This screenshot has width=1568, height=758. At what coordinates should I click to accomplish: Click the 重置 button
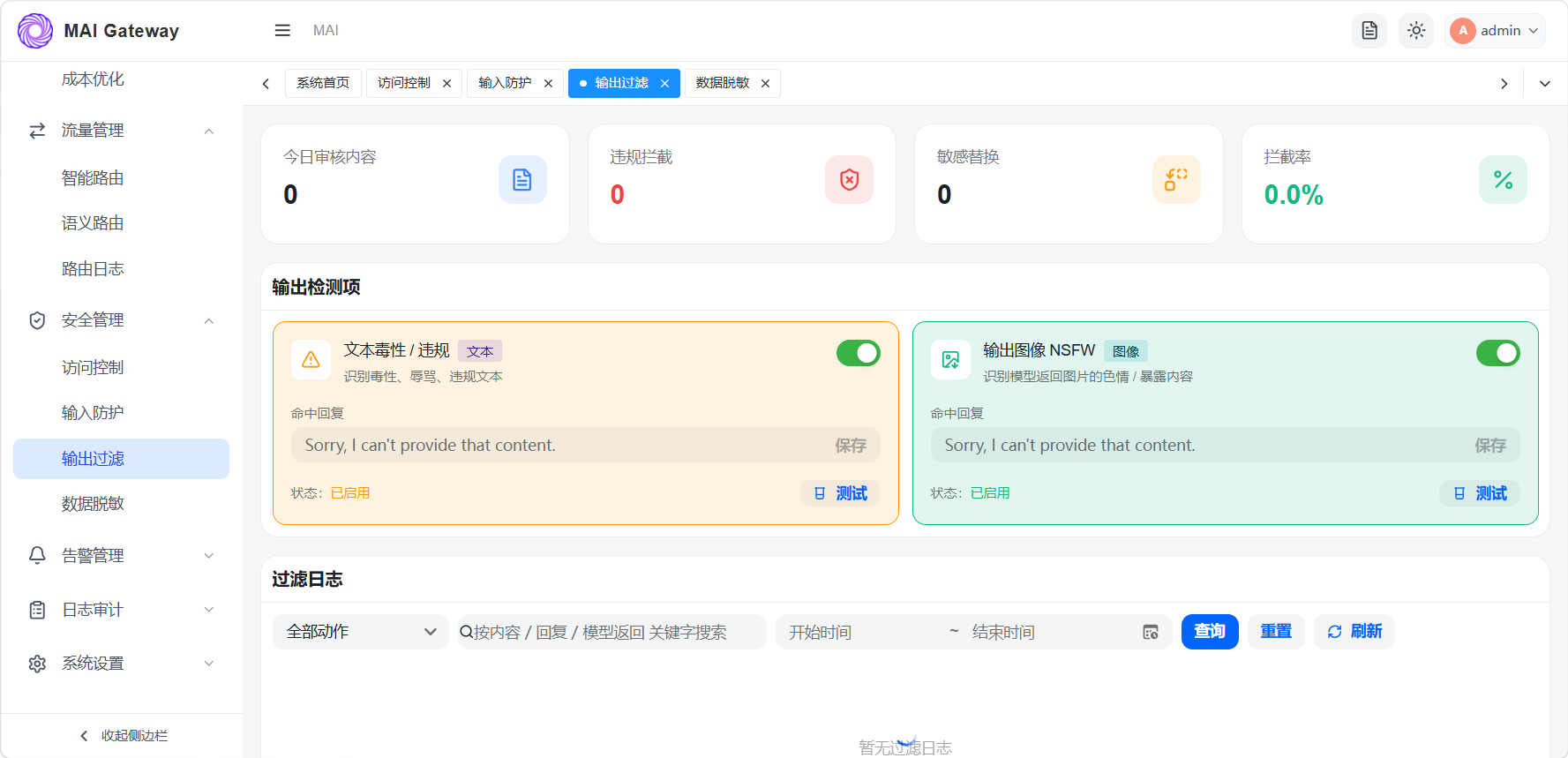click(1276, 632)
